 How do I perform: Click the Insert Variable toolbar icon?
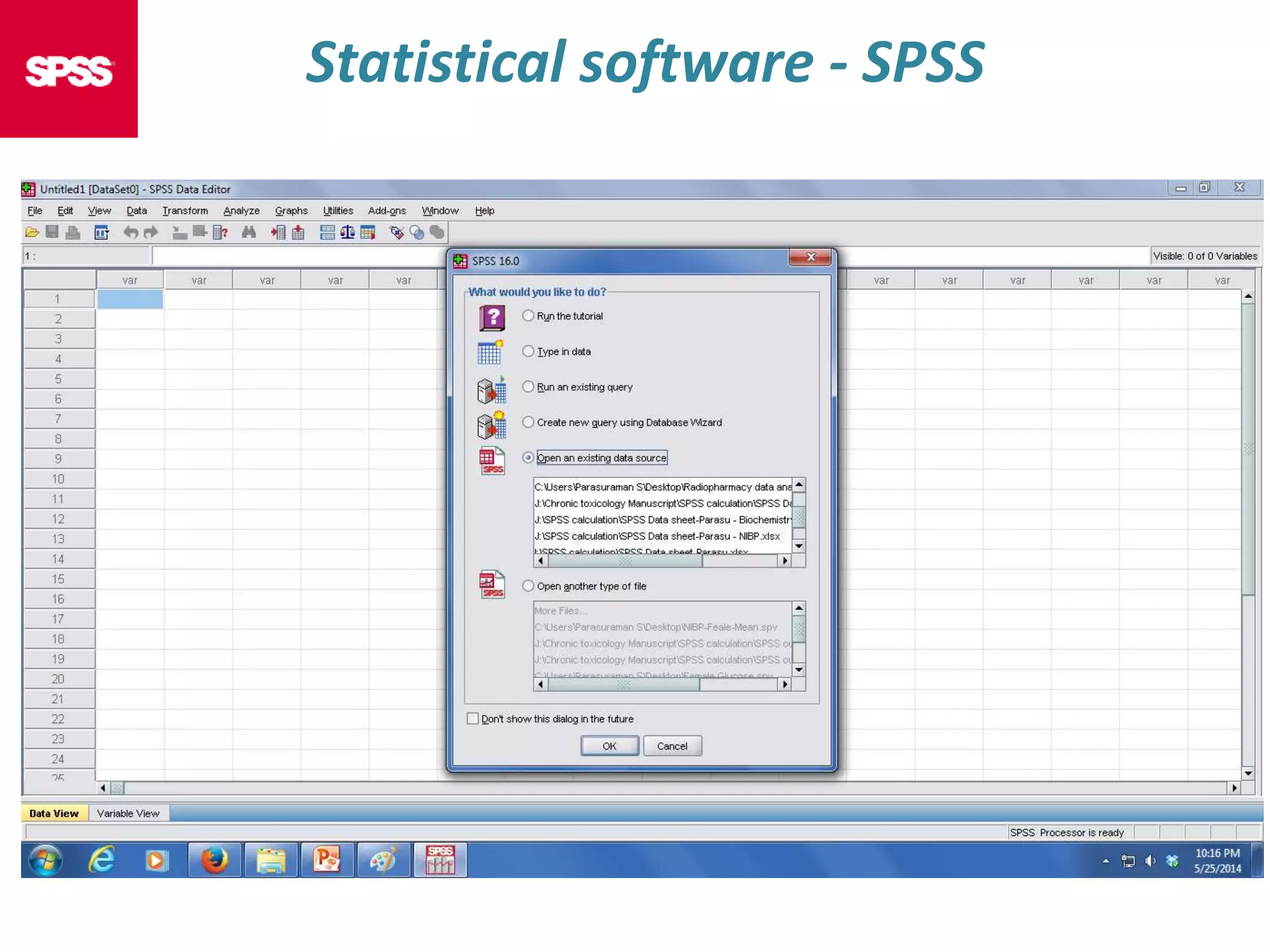click(x=298, y=232)
